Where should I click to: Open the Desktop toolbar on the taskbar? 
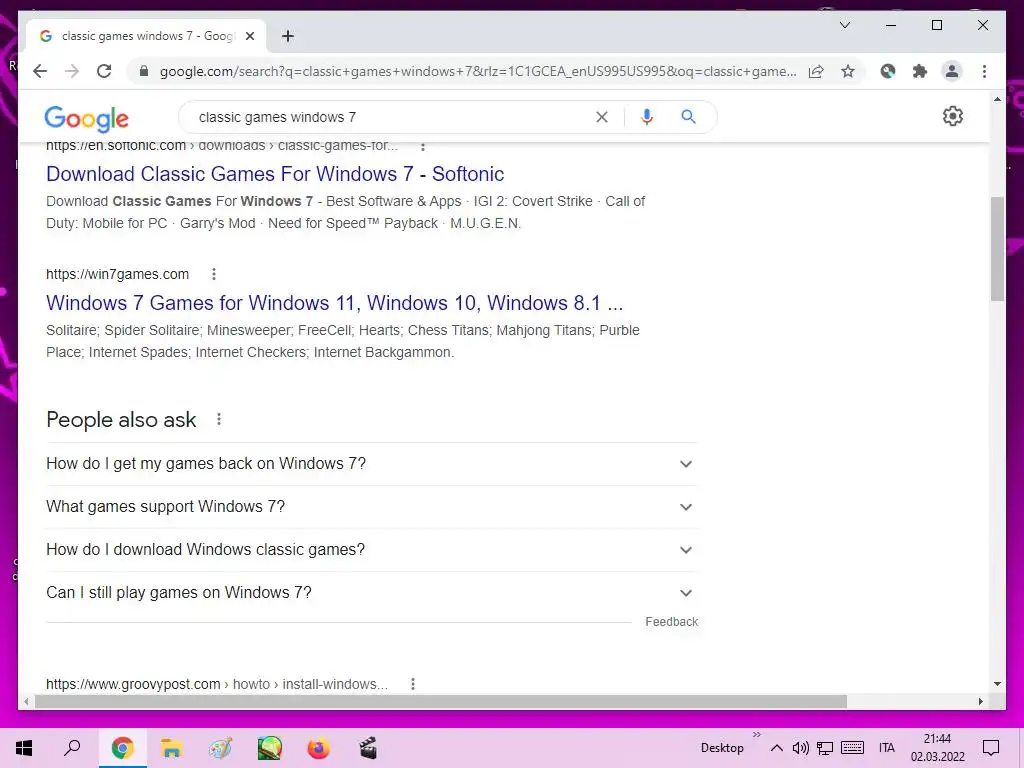coord(722,748)
